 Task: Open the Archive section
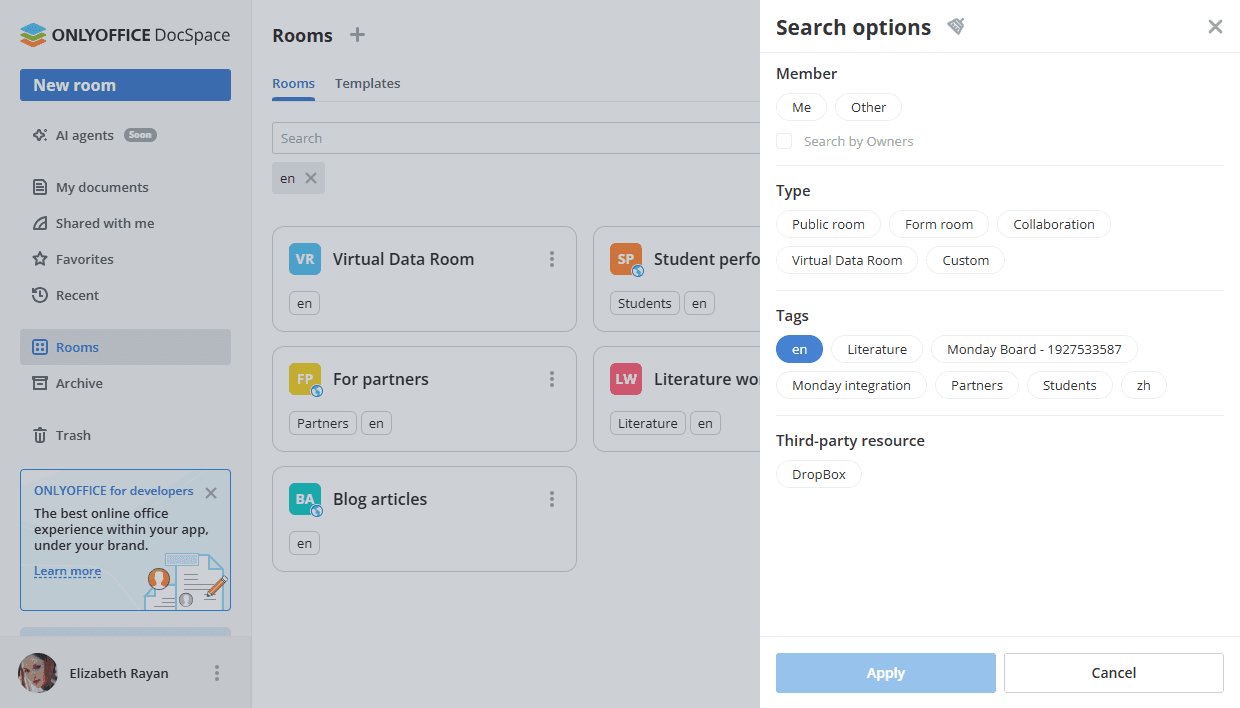click(x=79, y=383)
